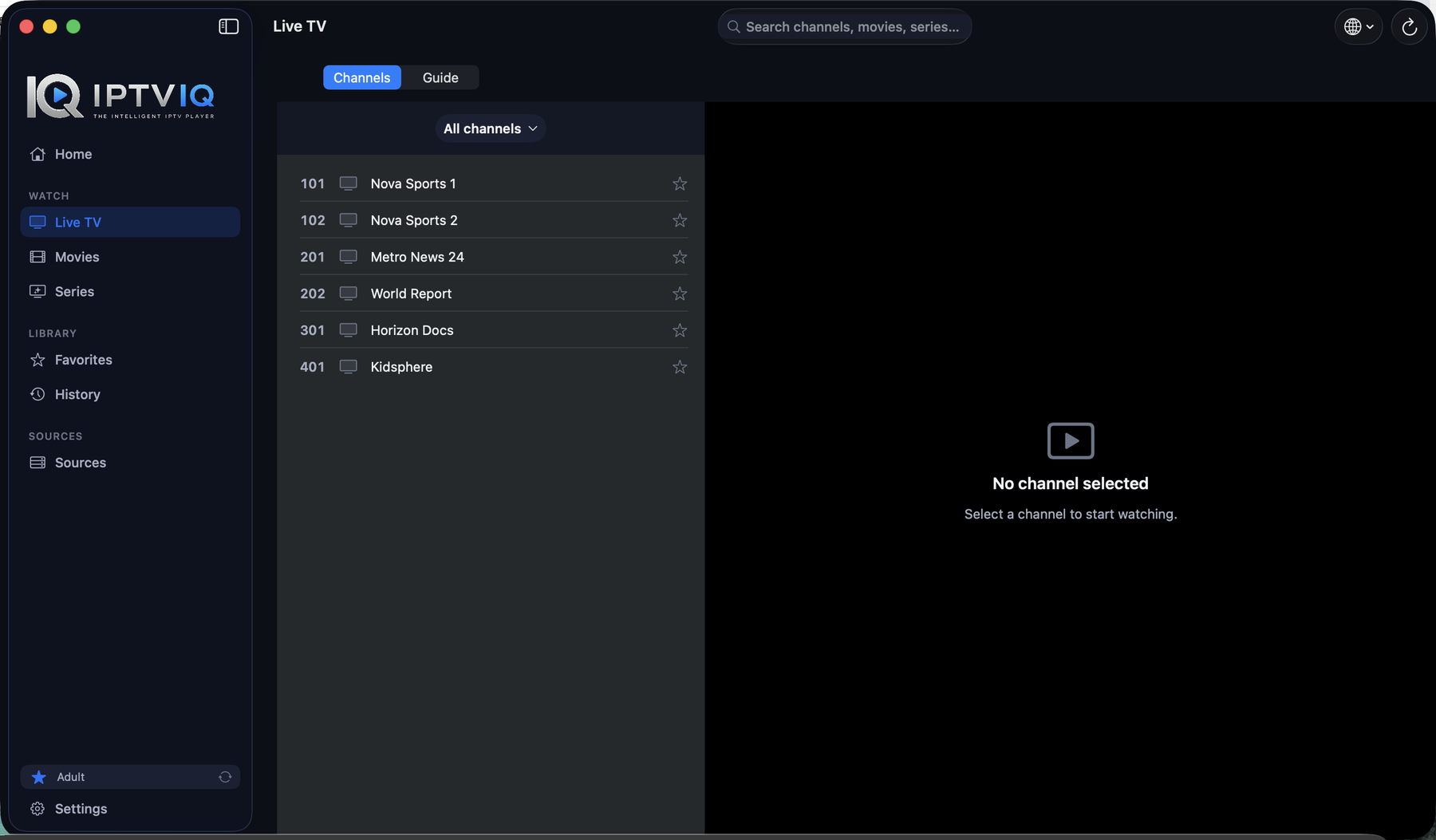
Task: Click TV icon for Nova Sports 1
Action: pyautogui.click(x=348, y=183)
